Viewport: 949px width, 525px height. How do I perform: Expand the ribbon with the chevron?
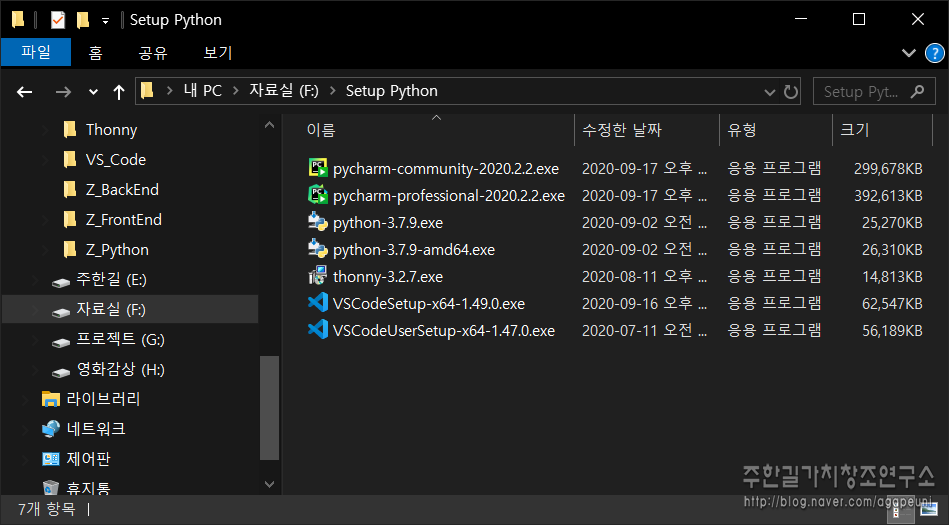[x=908, y=53]
